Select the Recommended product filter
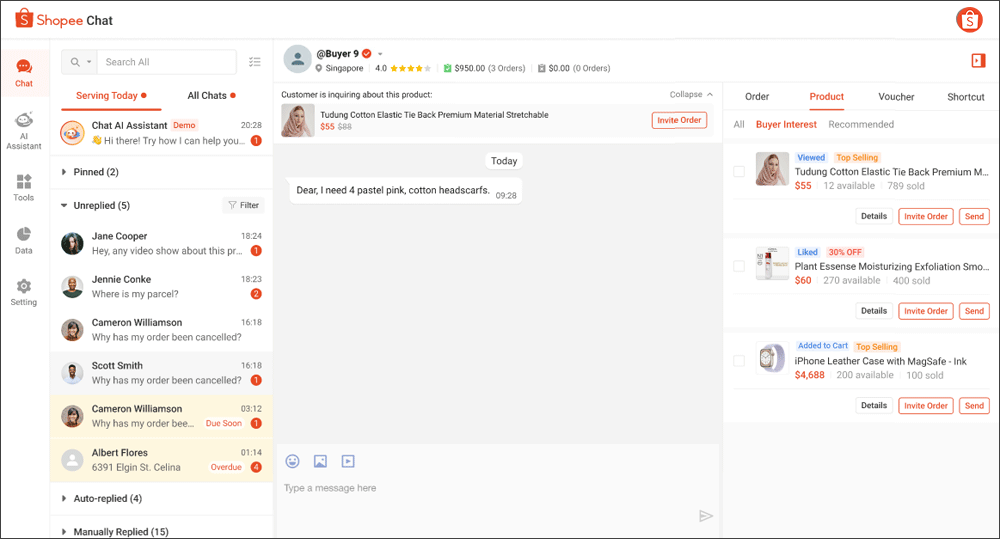Screen dimensions: 1000x539 [861, 124]
